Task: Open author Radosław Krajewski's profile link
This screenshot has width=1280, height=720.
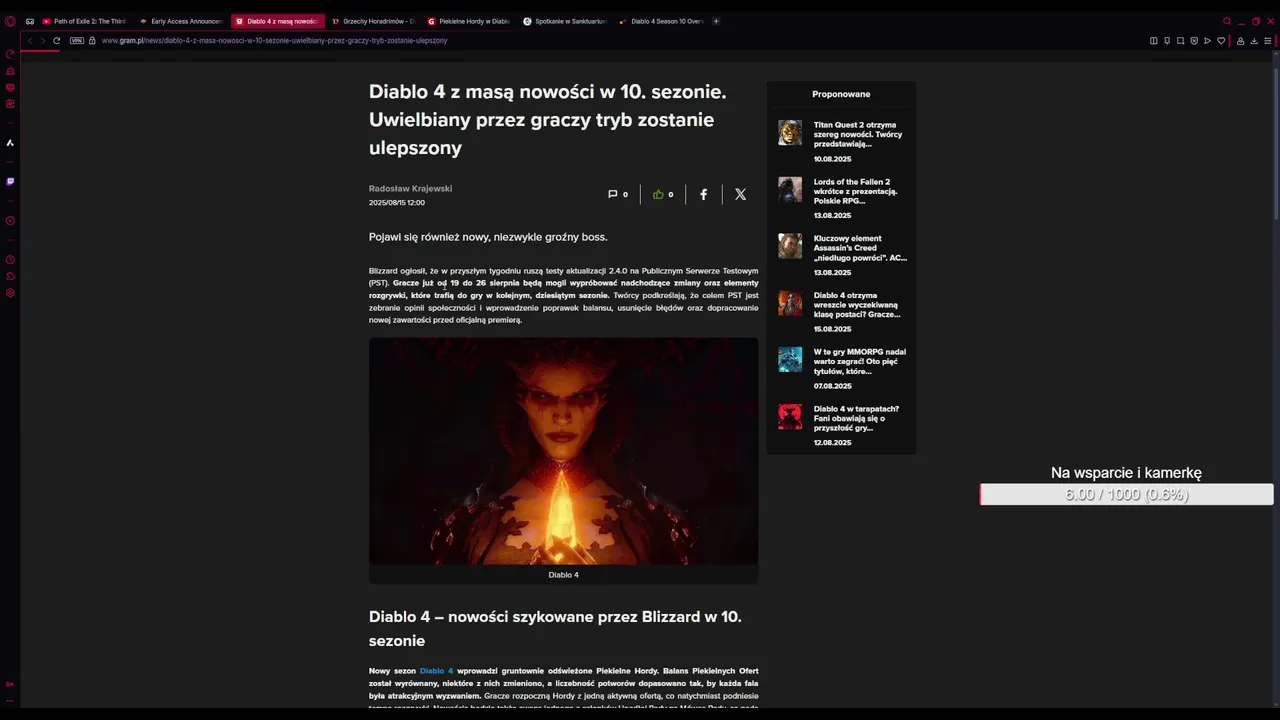Action: [x=410, y=189]
